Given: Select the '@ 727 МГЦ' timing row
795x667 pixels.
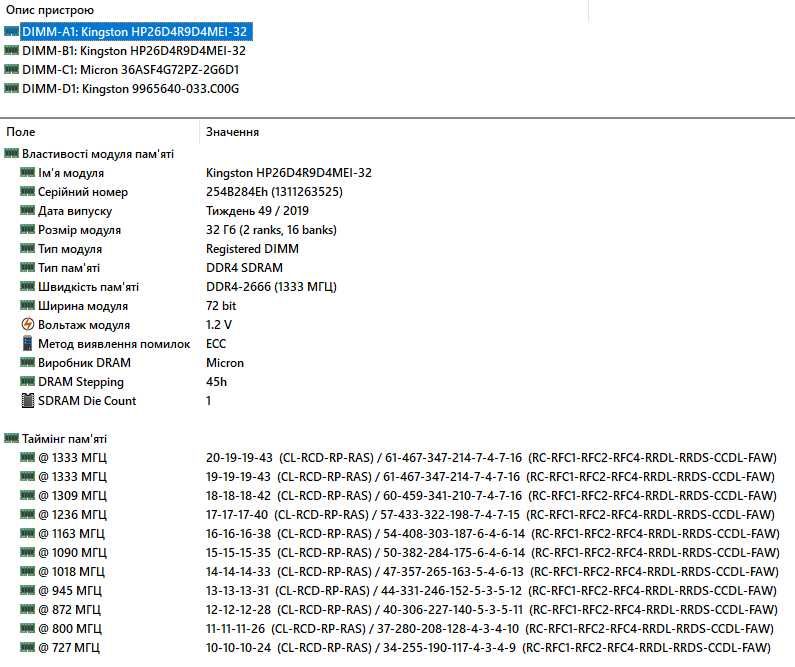Looking at the screenshot, I should (x=395, y=648).
